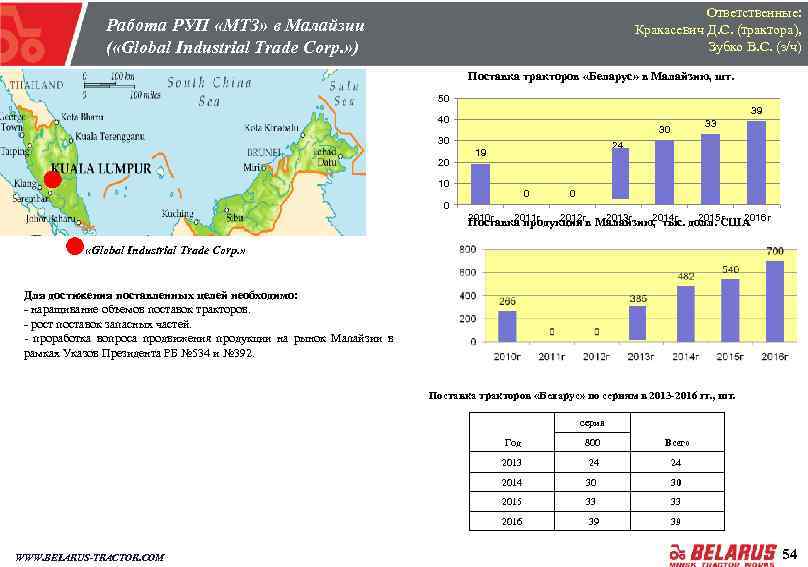
Task: Click the table title «Поставка тракторов «Беларус» по сериям в 2013-2016 гг., шт.»
Action: 582,396
